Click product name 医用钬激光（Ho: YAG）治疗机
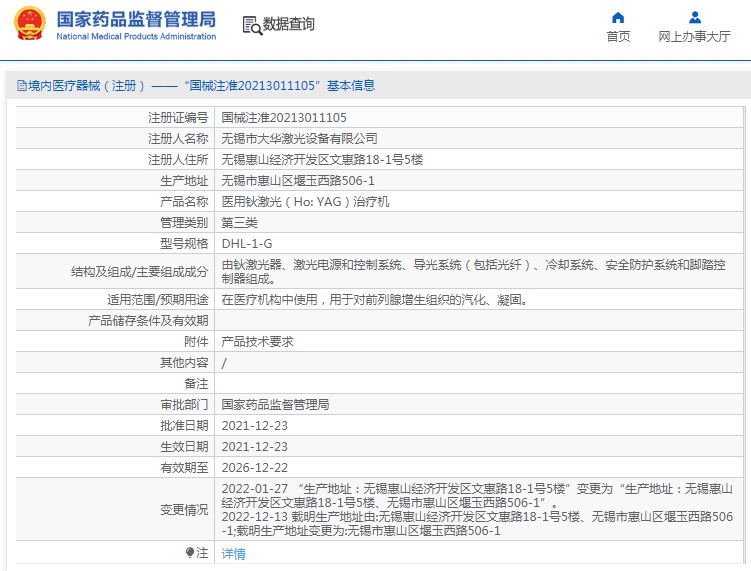This screenshot has height=571, width=751. [x=306, y=202]
